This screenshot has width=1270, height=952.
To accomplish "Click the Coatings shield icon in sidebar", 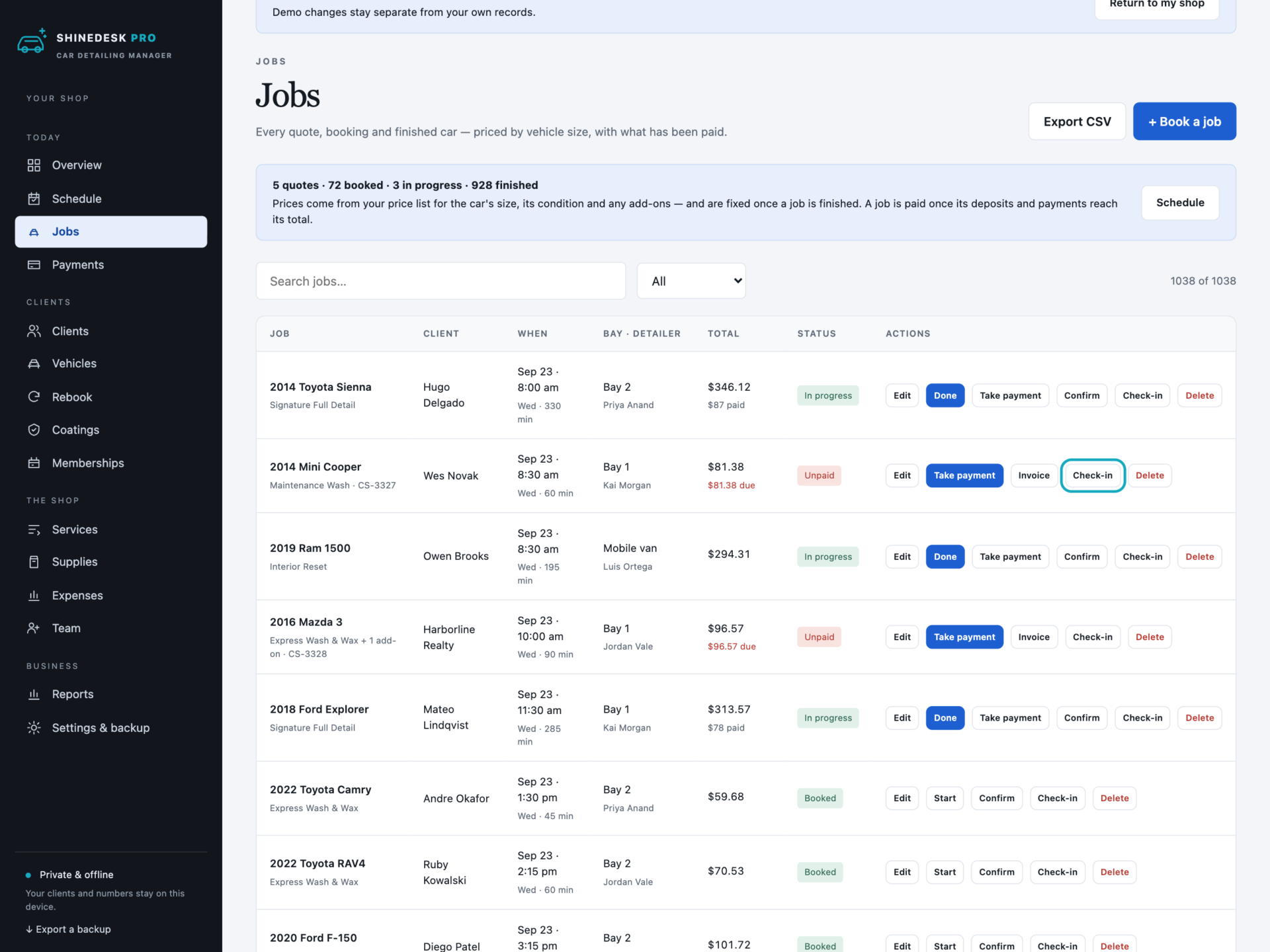I will (x=34, y=430).
